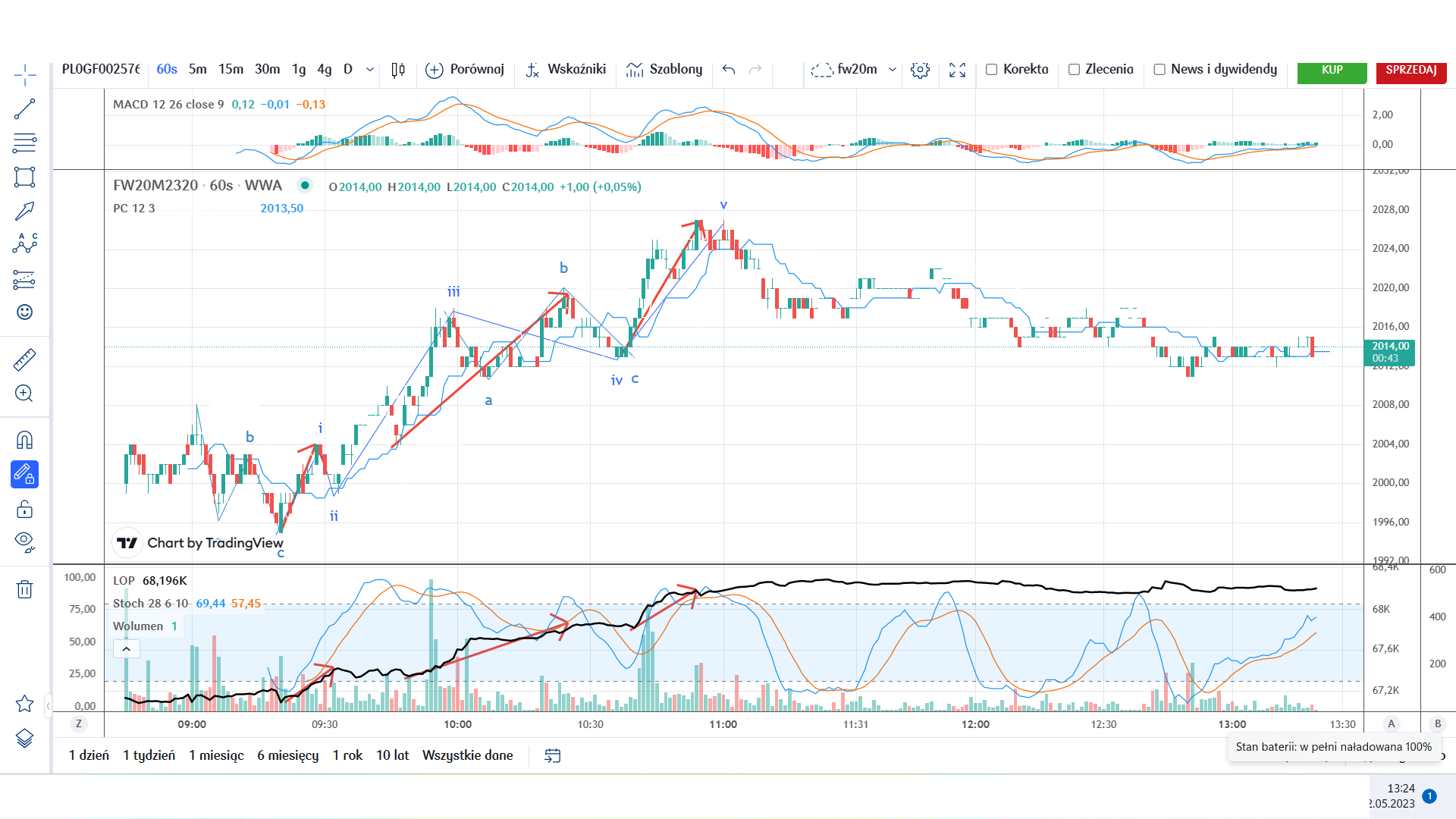This screenshot has width=1456, height=819.
Task: Hide all drawings with eye icon
Action: (24, 541)
